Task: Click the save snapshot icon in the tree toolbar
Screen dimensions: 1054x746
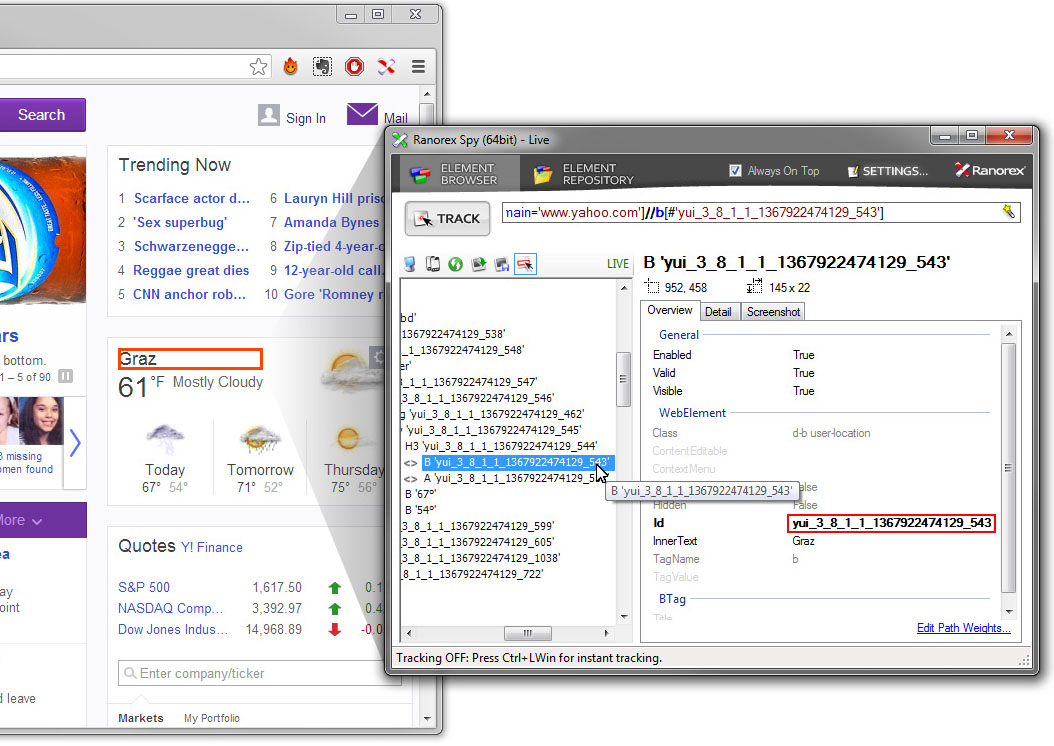Action: point(501,264)
